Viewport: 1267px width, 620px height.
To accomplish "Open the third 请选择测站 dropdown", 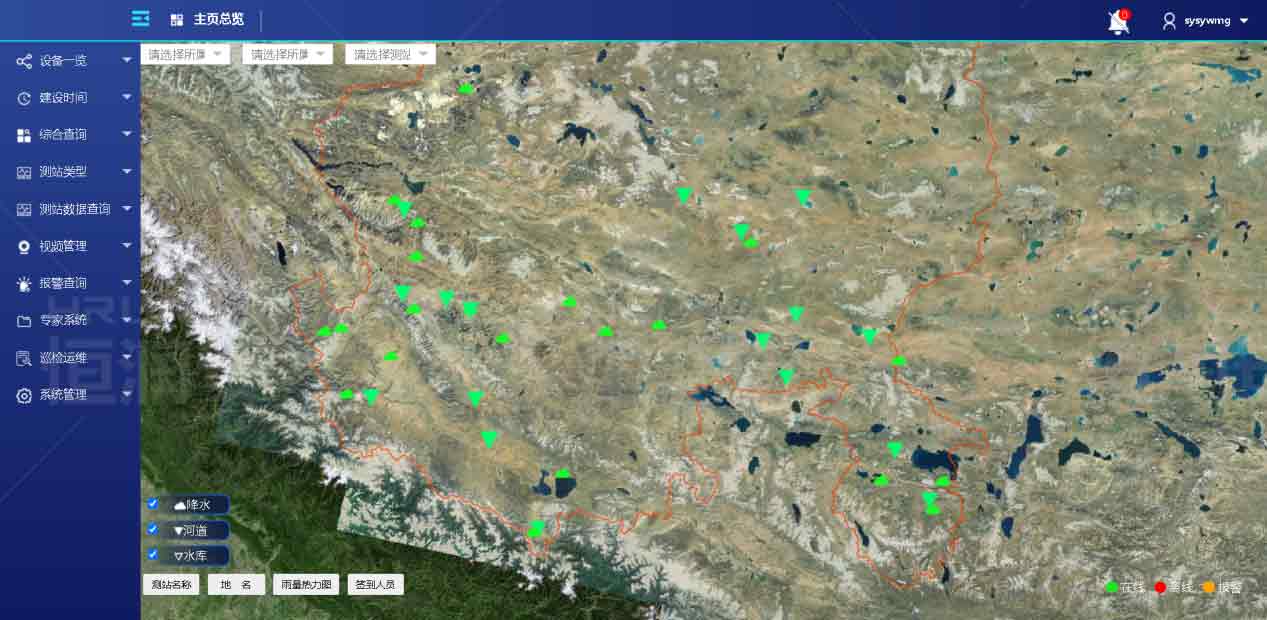I will pyautogui.click(x=390, y=55).
